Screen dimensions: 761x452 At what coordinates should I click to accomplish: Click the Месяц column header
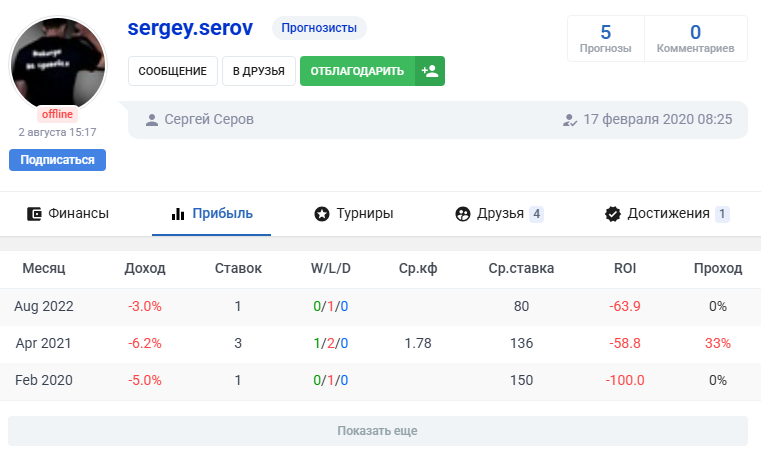pos(44,268)
